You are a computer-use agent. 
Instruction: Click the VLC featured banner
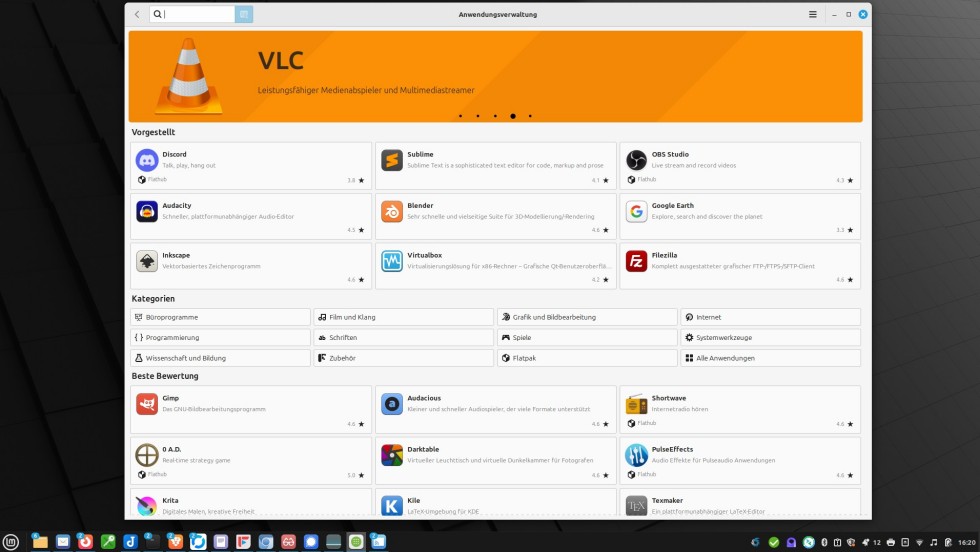495,76
